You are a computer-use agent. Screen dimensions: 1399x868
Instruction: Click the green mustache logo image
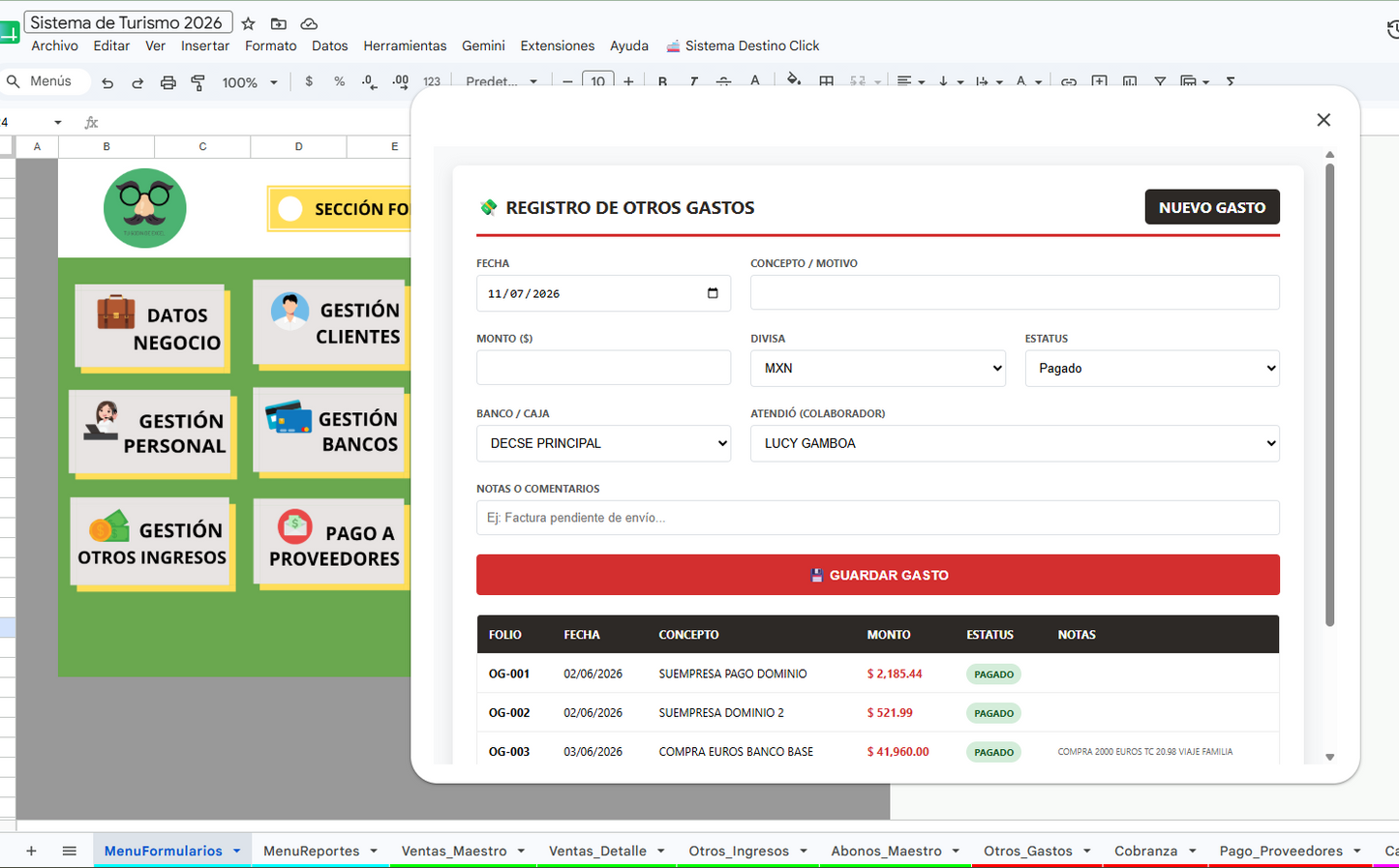pyautogui.click(x=145, y=208)
